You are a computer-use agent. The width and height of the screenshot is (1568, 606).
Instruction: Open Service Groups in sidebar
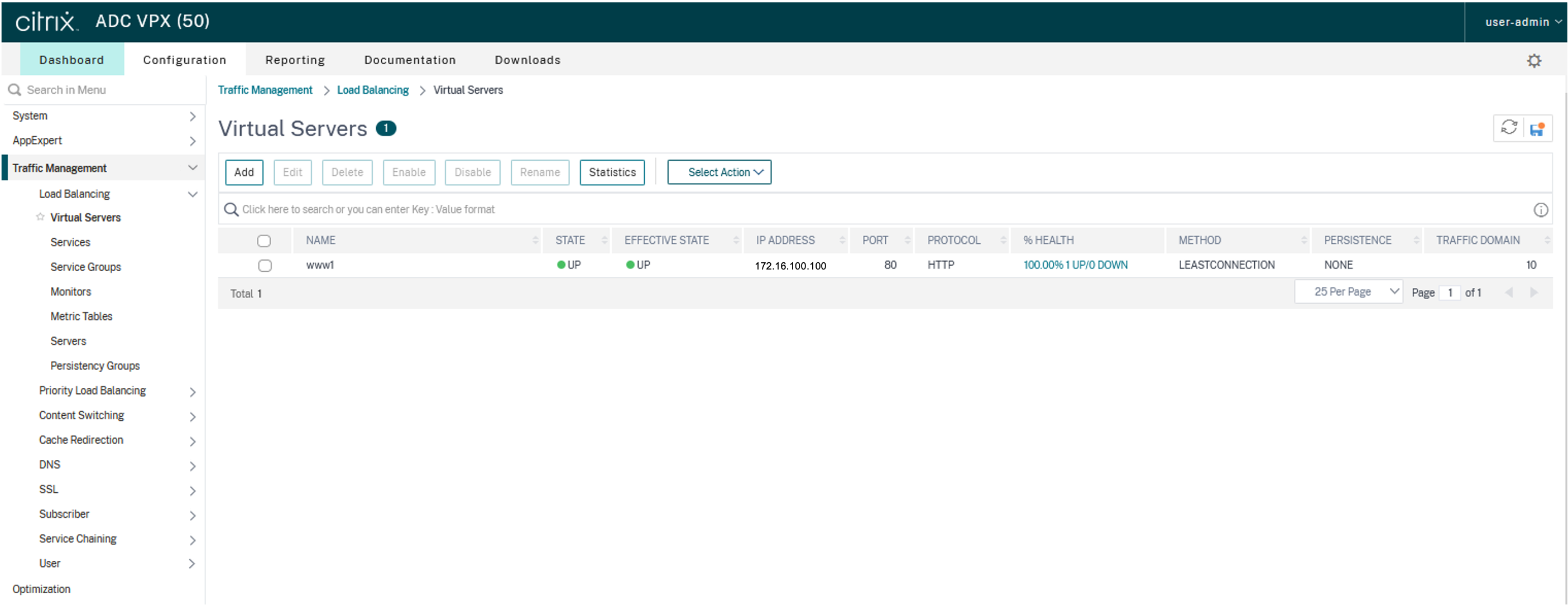[86, 267]
